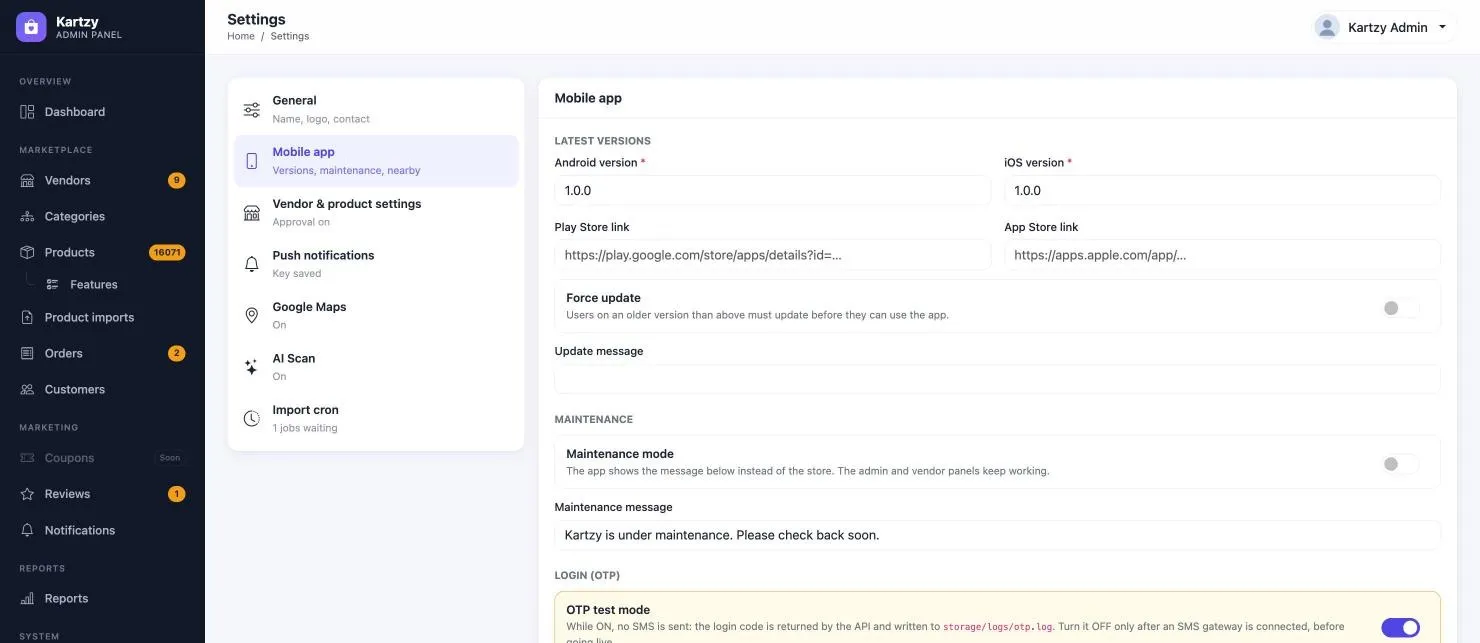The image size is (1480, 643).
Task: Enable the Force update switch
Action: 1400,308
